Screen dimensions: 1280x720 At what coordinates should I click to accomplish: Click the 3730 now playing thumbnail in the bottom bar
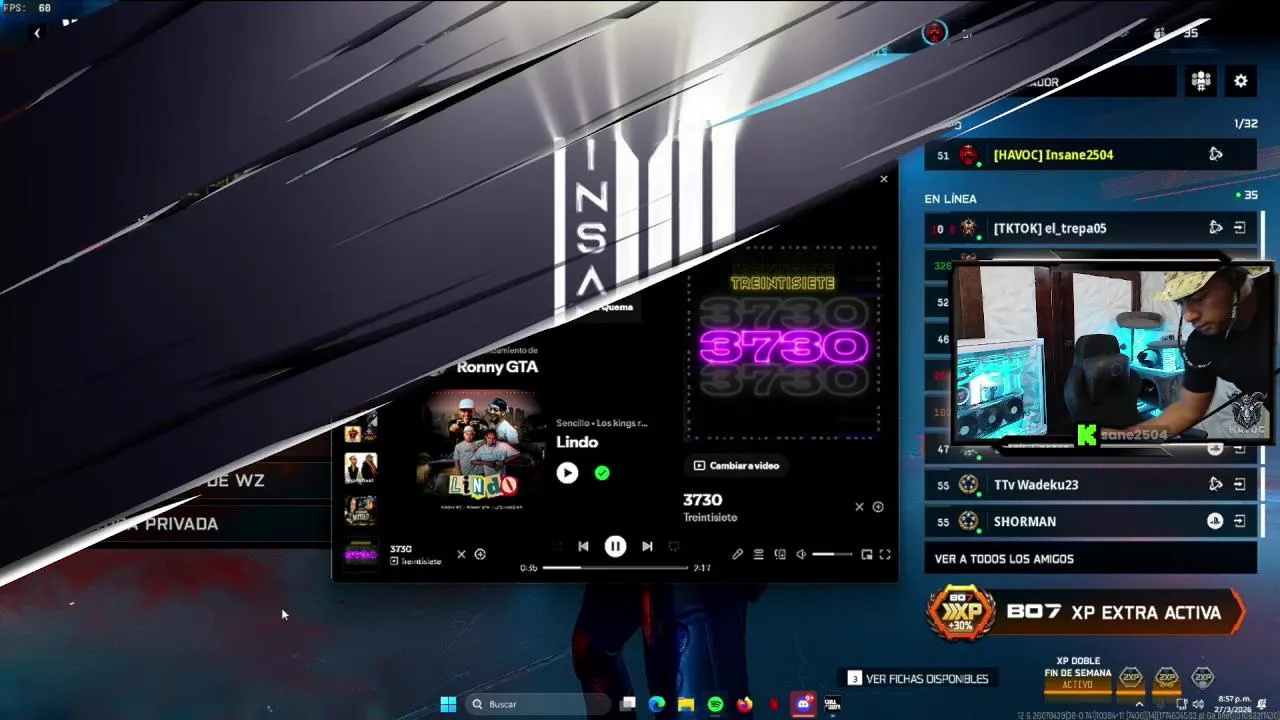pos(361,554)
